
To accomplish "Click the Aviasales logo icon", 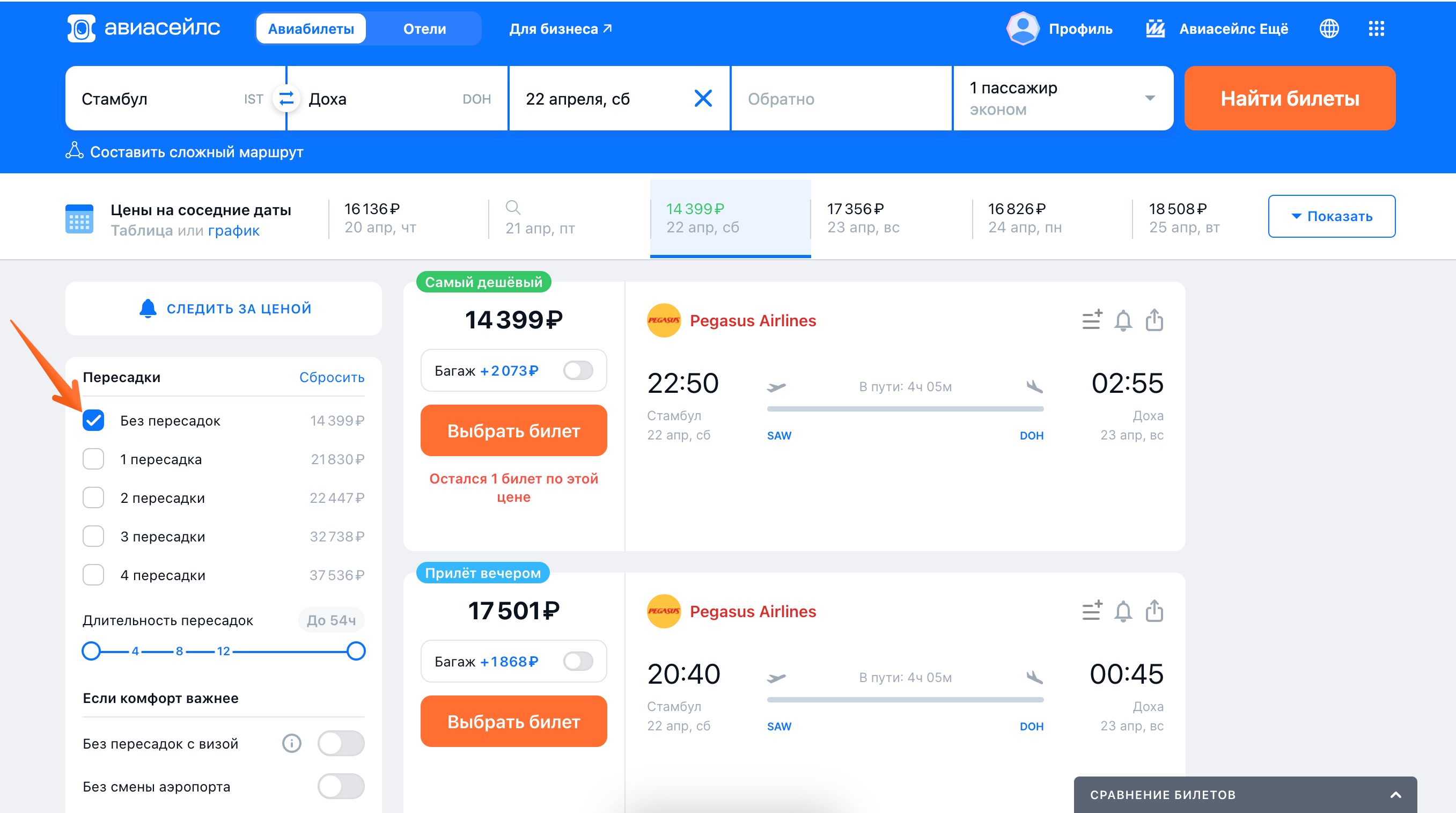I will coord(82,28).
